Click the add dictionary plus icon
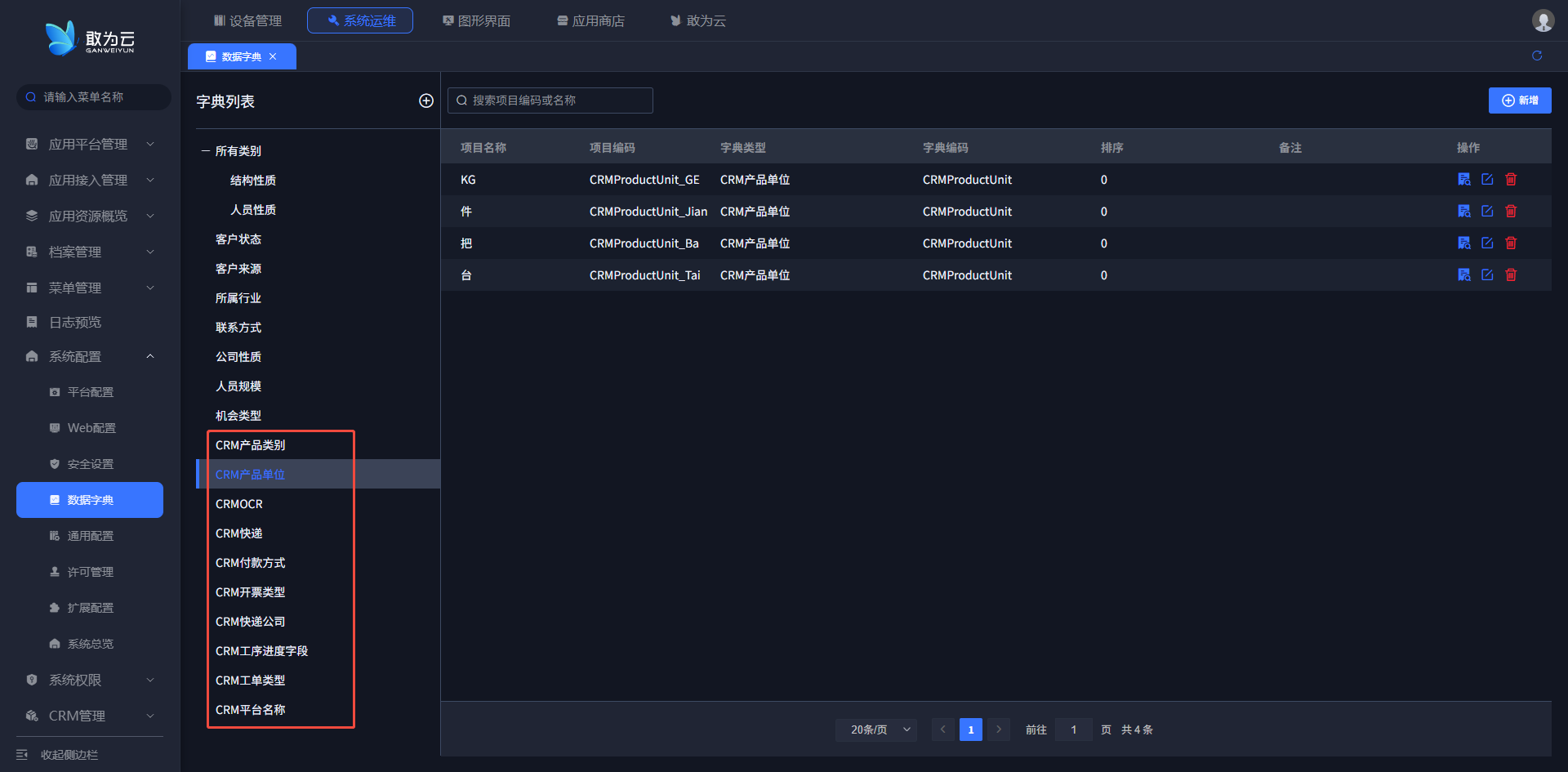 (425, 100)
